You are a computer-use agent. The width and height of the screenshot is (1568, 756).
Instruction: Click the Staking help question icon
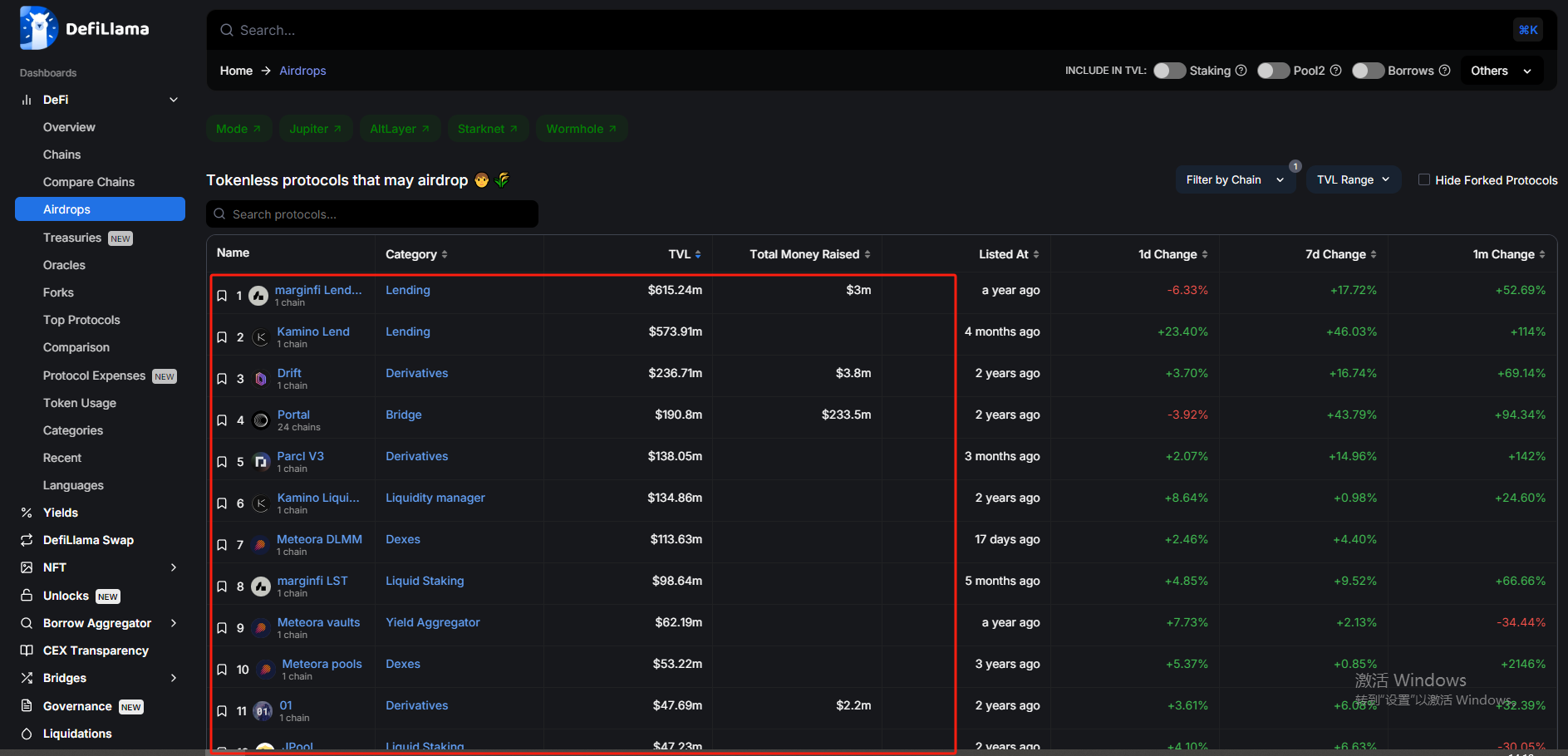coord(1241,71)
